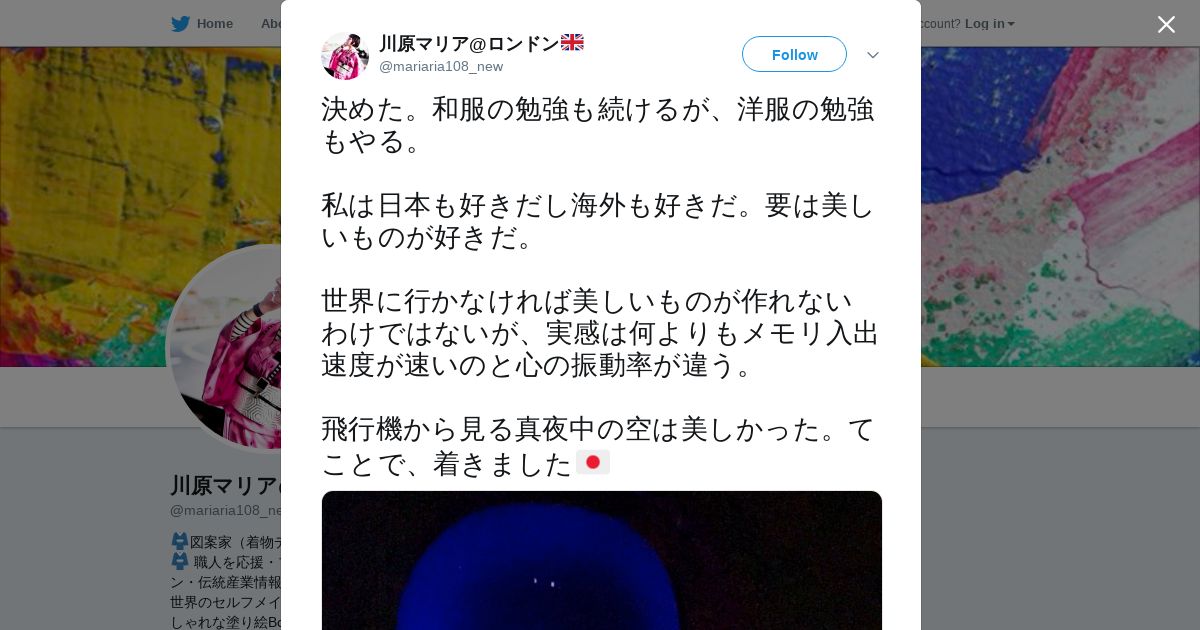Open the About item in top navigation
Screen dimensions: 1200x630
(270, 24)
